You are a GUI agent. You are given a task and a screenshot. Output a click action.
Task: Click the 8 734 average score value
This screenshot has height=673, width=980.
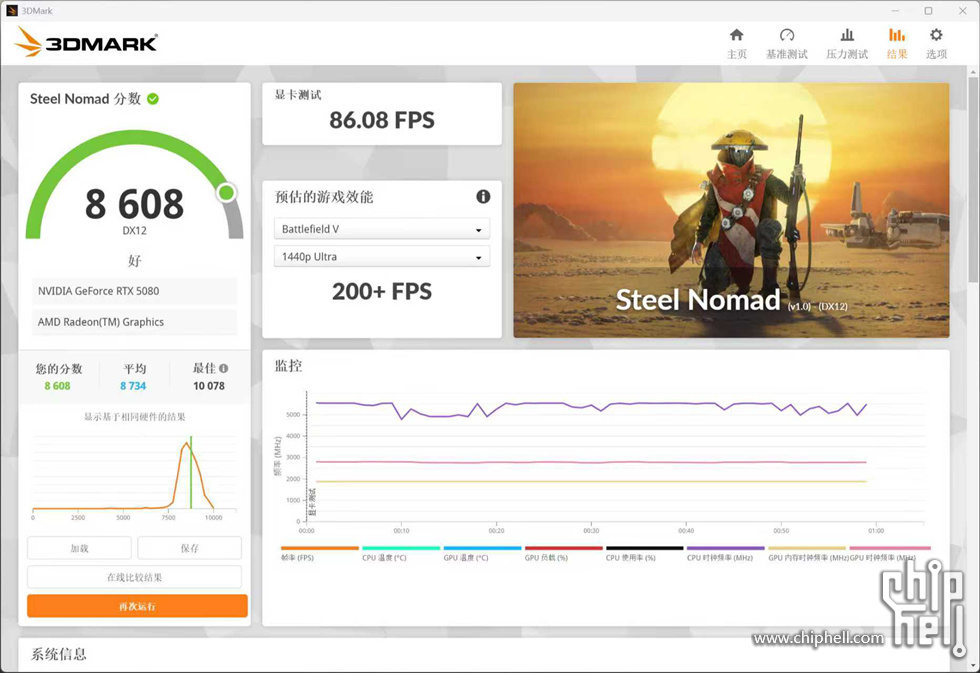coord(133,386)
